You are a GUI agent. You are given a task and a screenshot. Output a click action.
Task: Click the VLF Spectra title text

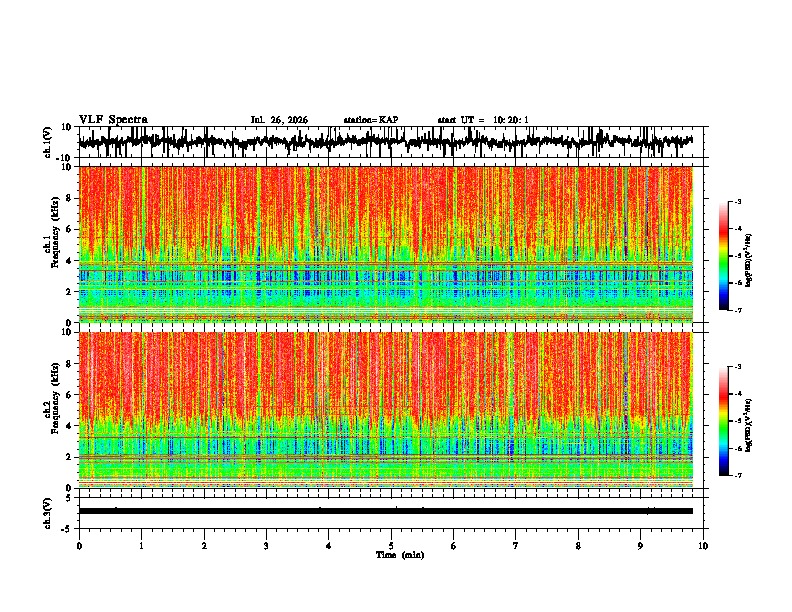[x=113, y=120]
